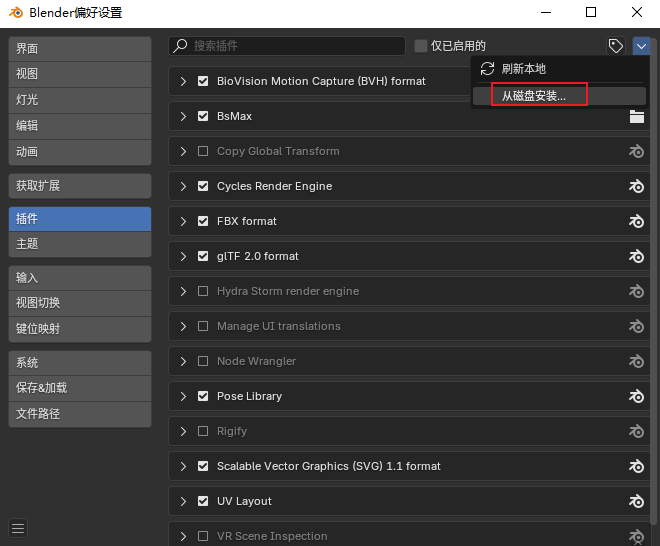Uncheck the Pose Library add-on
The height and width of the screenshot is (546, 660).
pos(203,396)
